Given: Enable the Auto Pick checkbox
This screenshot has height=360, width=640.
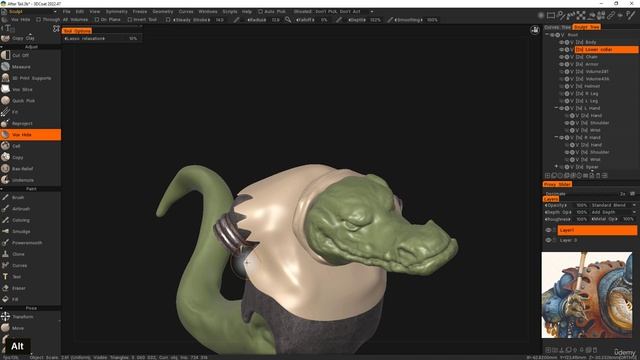Looking at the screenshot, I should pyautogui.click(x=260, y=11).
